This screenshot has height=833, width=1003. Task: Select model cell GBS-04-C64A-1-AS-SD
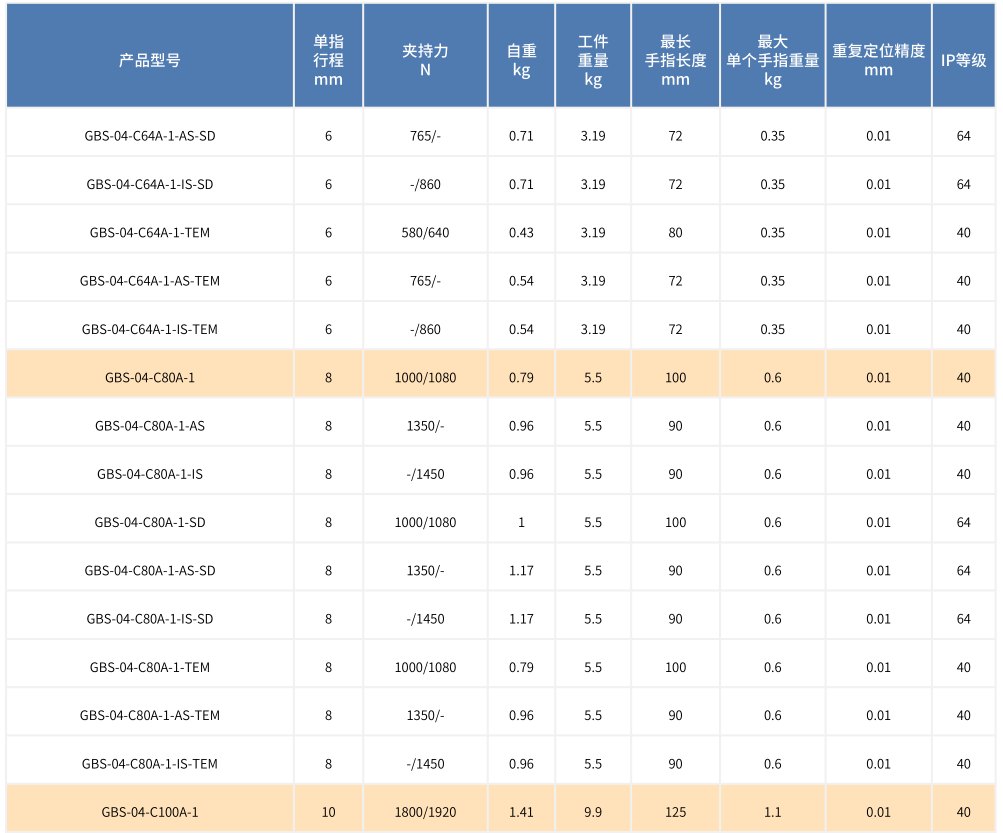coord(150,136)
